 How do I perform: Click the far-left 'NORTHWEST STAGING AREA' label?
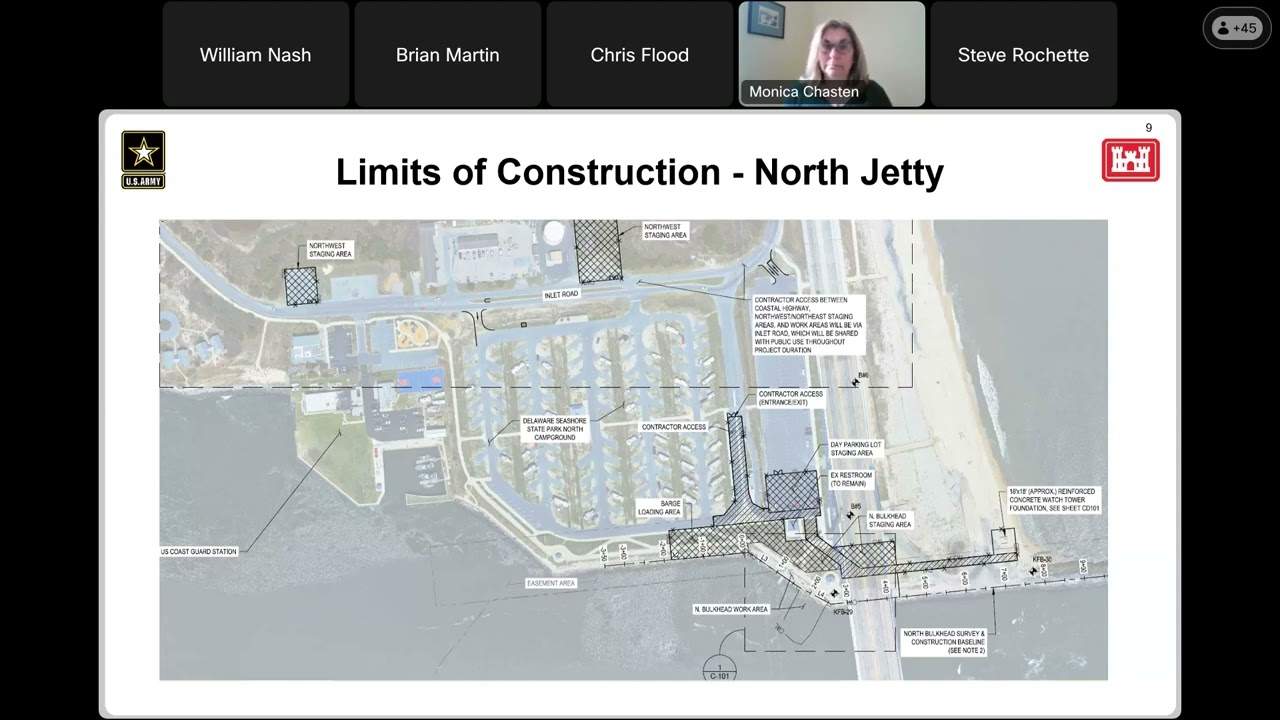click(x=329, y=250)
